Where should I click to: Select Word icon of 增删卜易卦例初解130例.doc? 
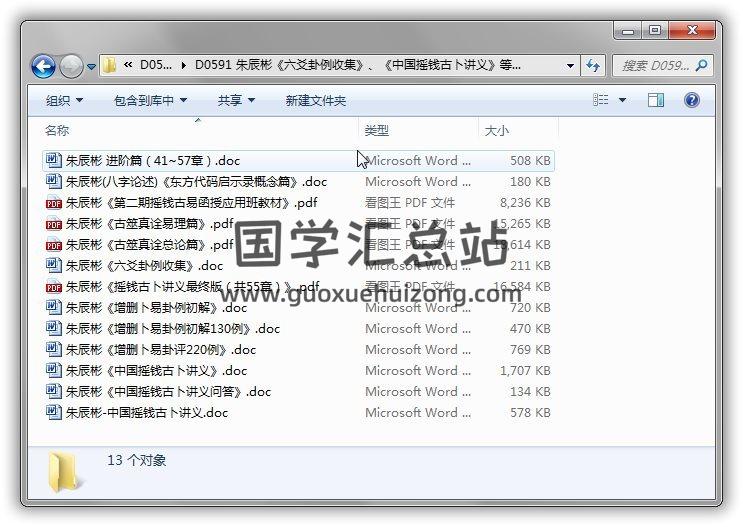point(54,328)
